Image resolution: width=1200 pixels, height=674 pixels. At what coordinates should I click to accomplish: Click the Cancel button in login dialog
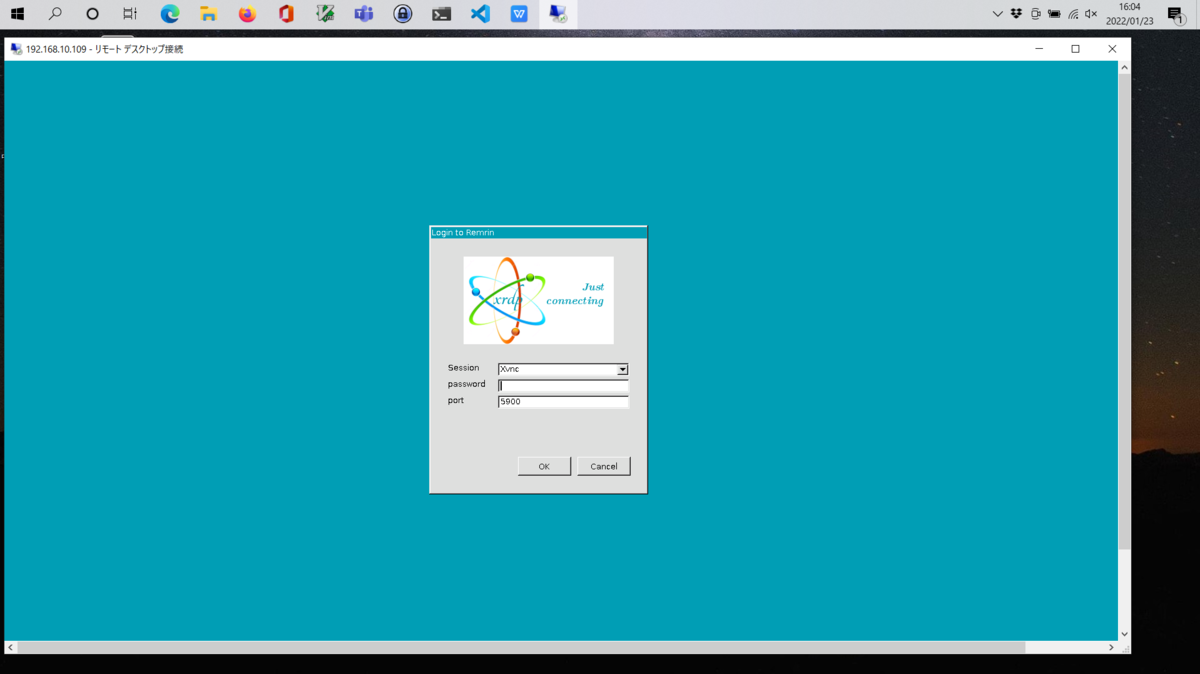604,466
